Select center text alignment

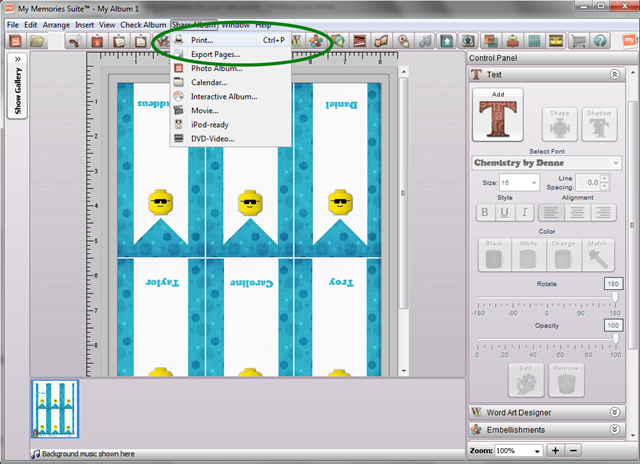[x=578, y=212]
